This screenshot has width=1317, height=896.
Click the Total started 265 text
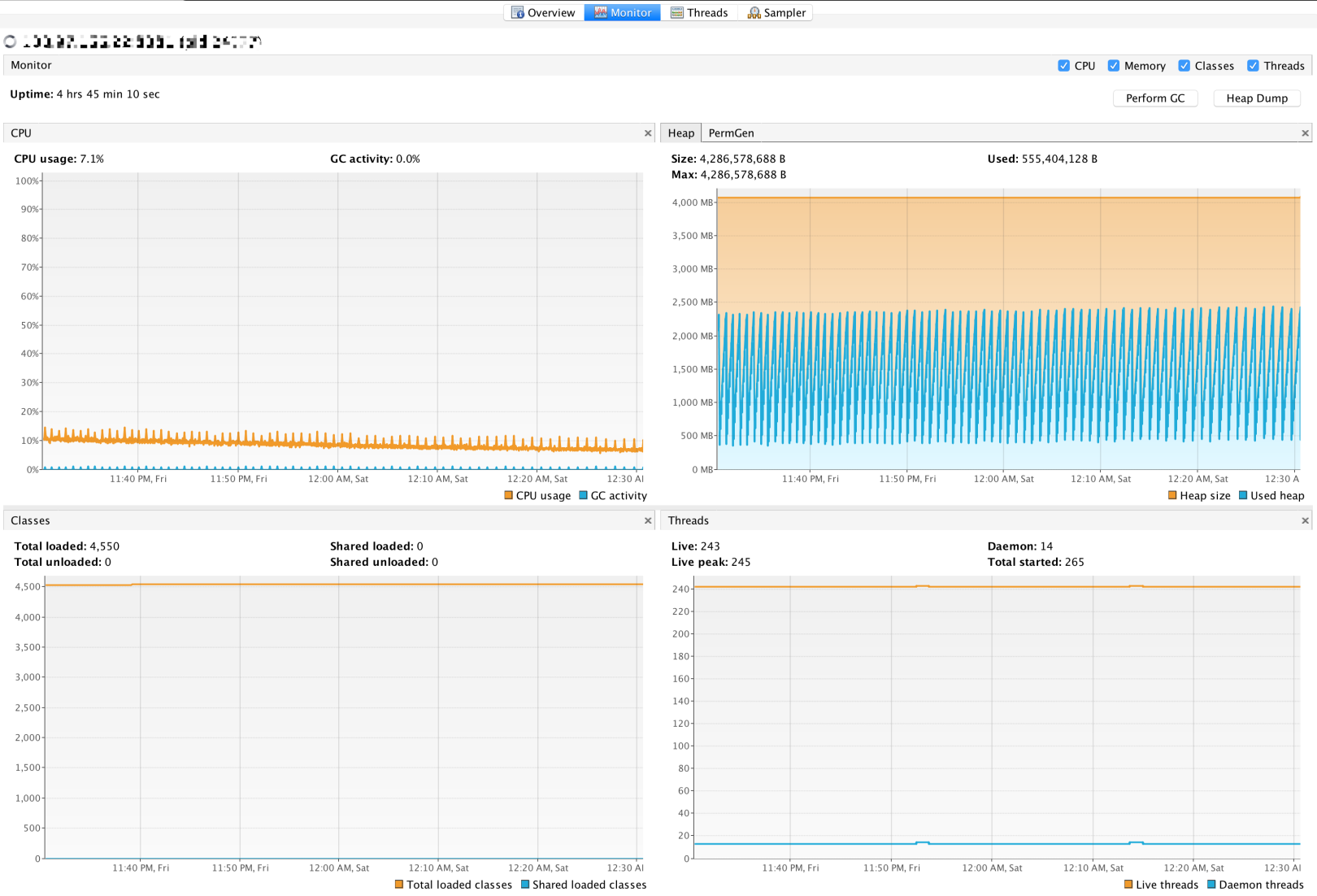coord(1036,562)
